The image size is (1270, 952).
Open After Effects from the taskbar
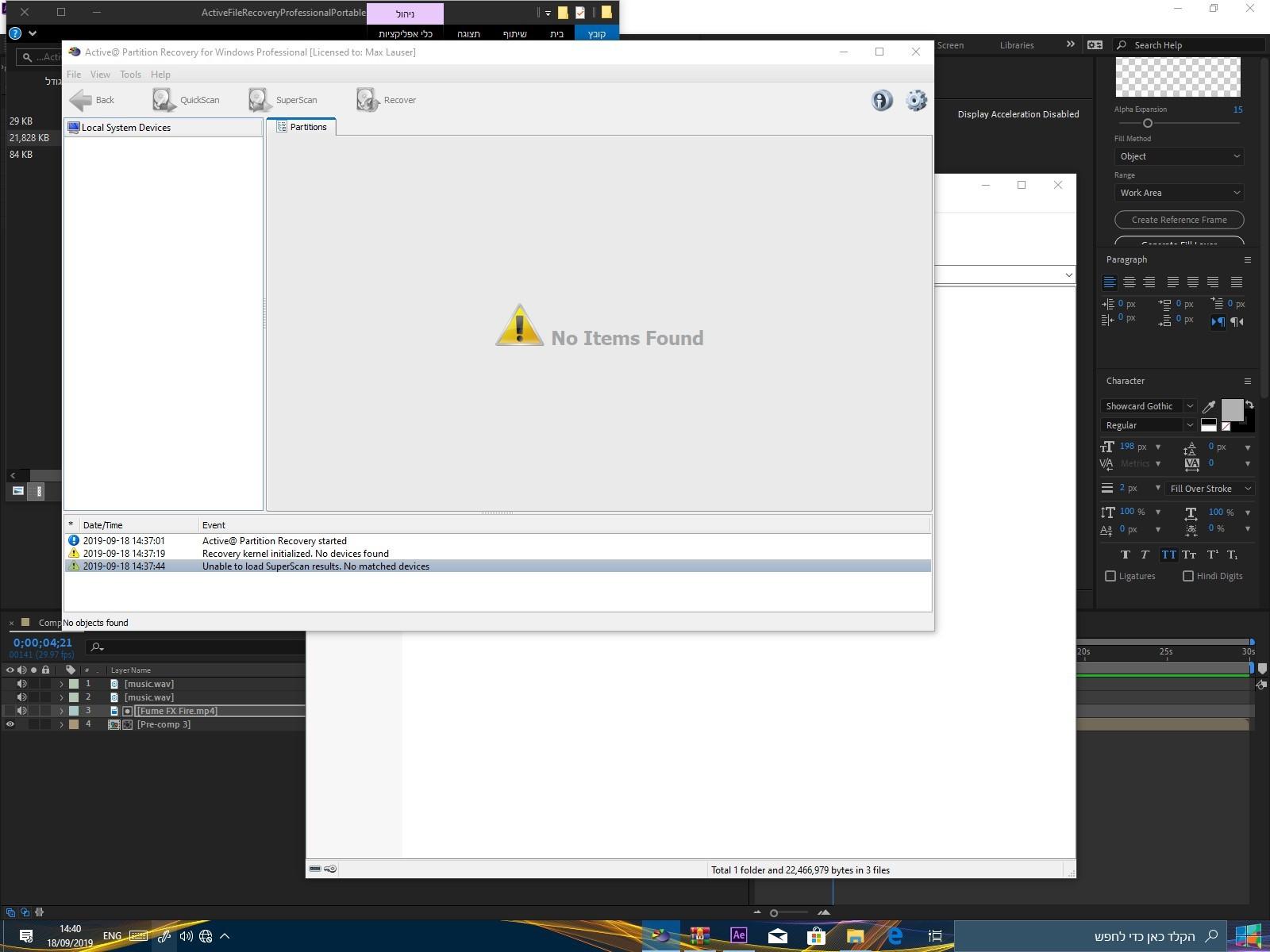739,935
